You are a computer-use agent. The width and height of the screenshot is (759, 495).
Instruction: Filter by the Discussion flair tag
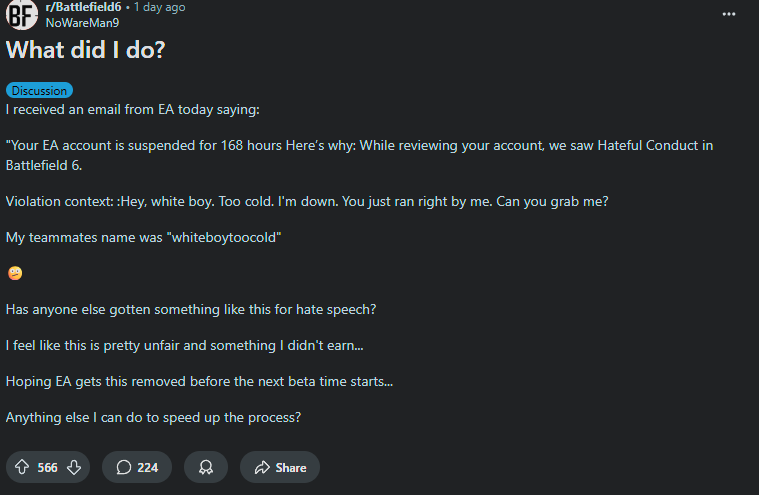[39, 90]
